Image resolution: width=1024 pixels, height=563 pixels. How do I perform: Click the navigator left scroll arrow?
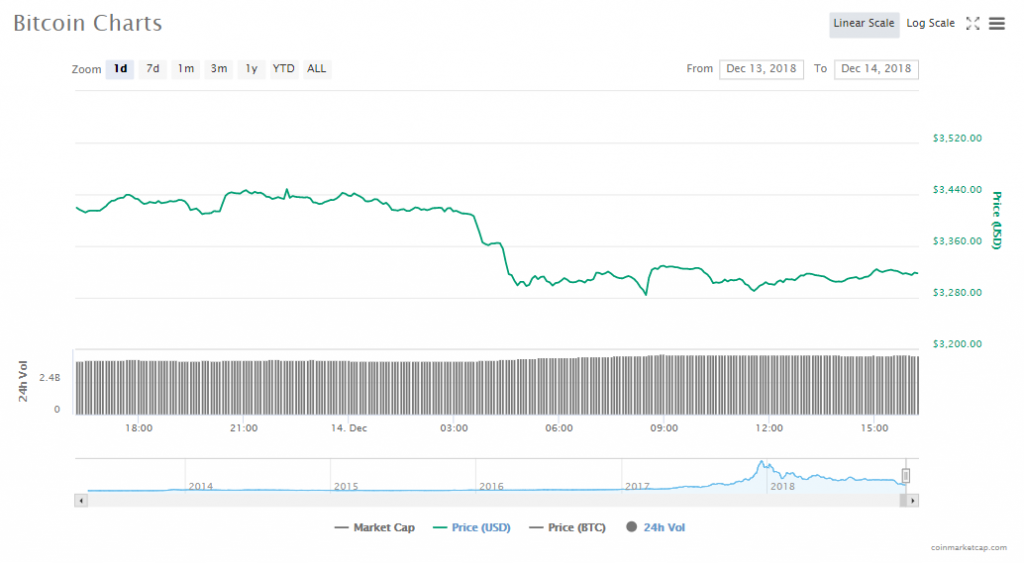80,499
